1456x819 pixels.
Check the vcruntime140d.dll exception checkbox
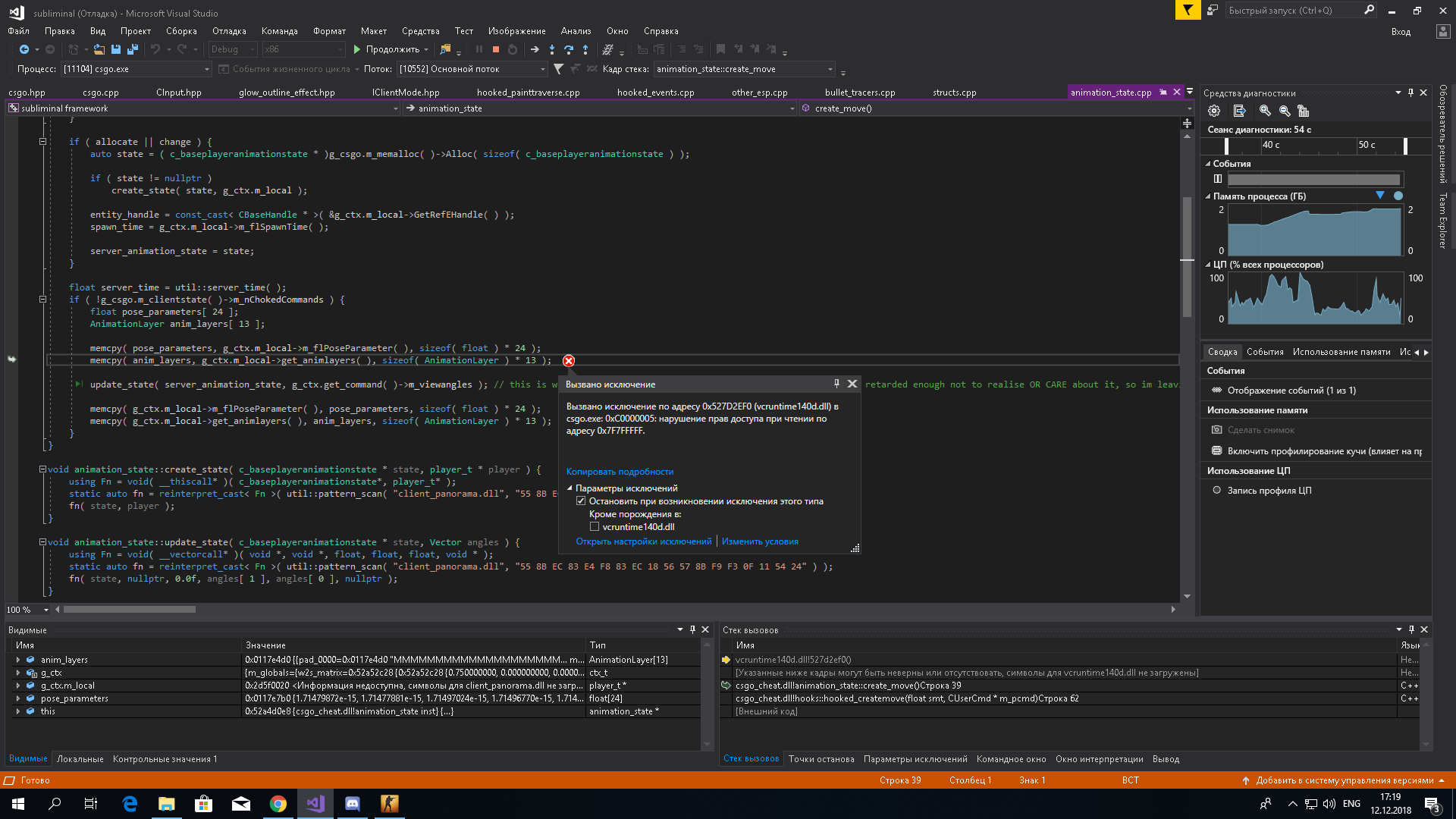click(595, 527)
